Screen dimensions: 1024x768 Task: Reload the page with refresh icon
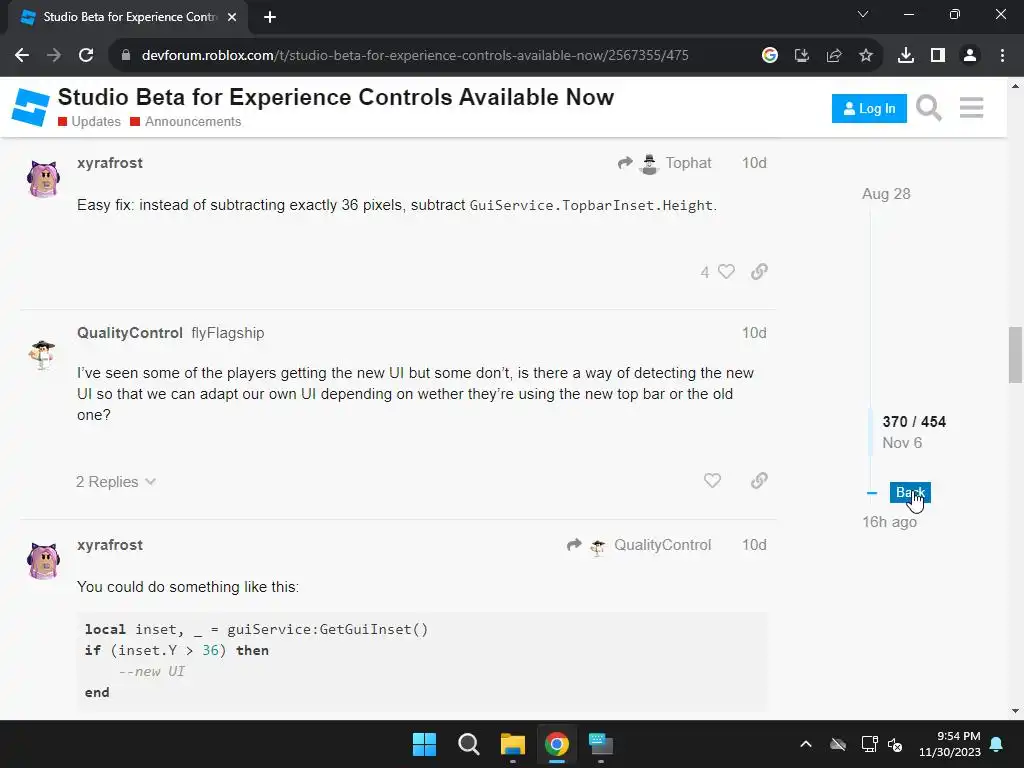(86, 56)
